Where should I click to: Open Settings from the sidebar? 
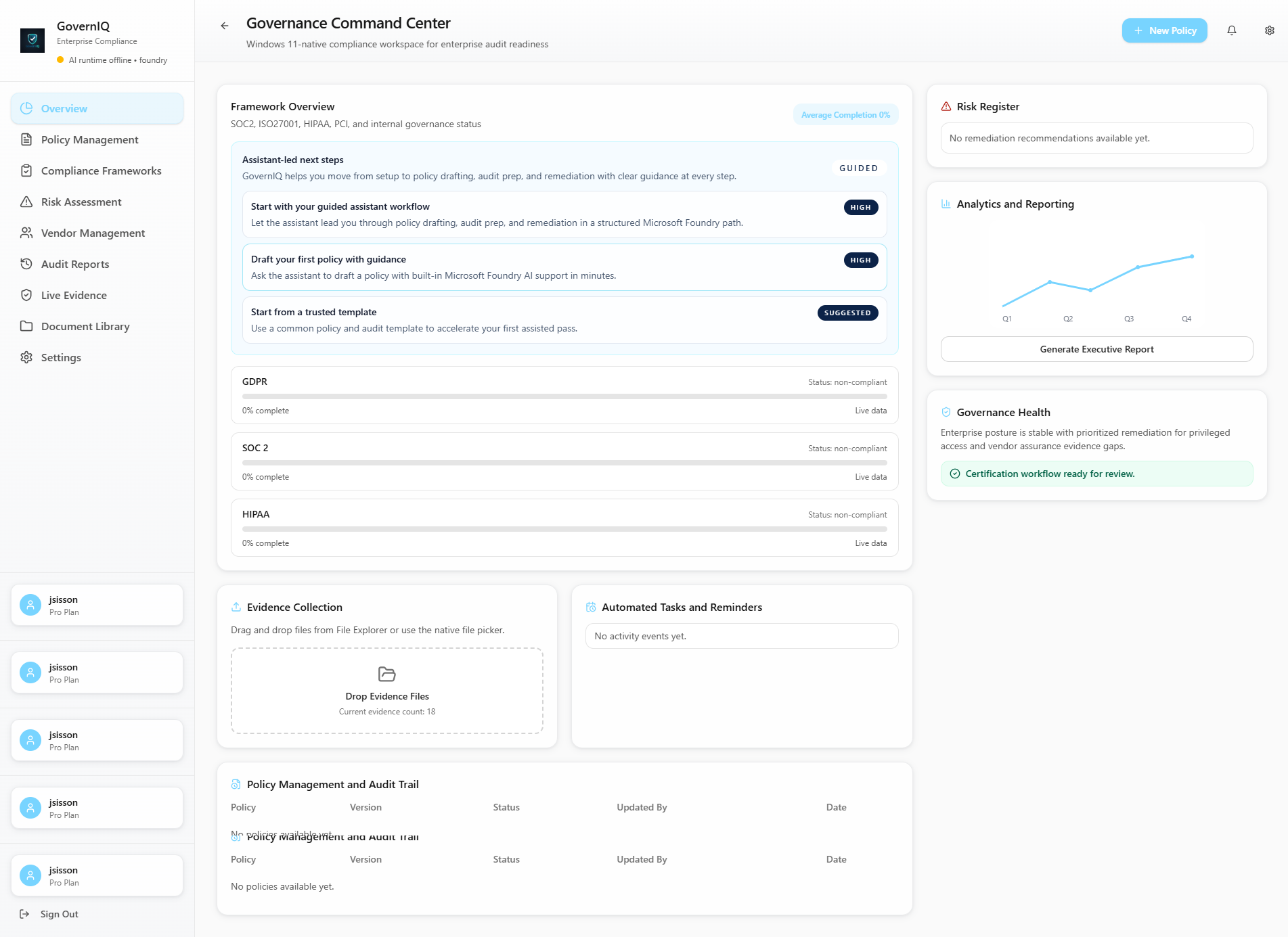pyautogui.click(x=97, y=357)
